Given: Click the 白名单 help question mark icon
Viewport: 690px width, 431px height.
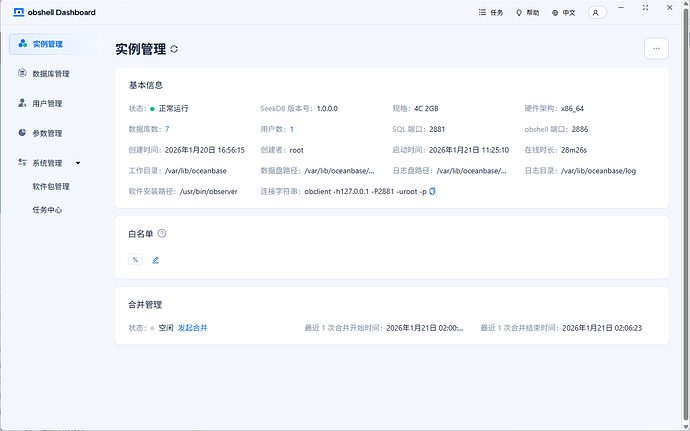Looking at the screenshot, I should tap(162, 233).
